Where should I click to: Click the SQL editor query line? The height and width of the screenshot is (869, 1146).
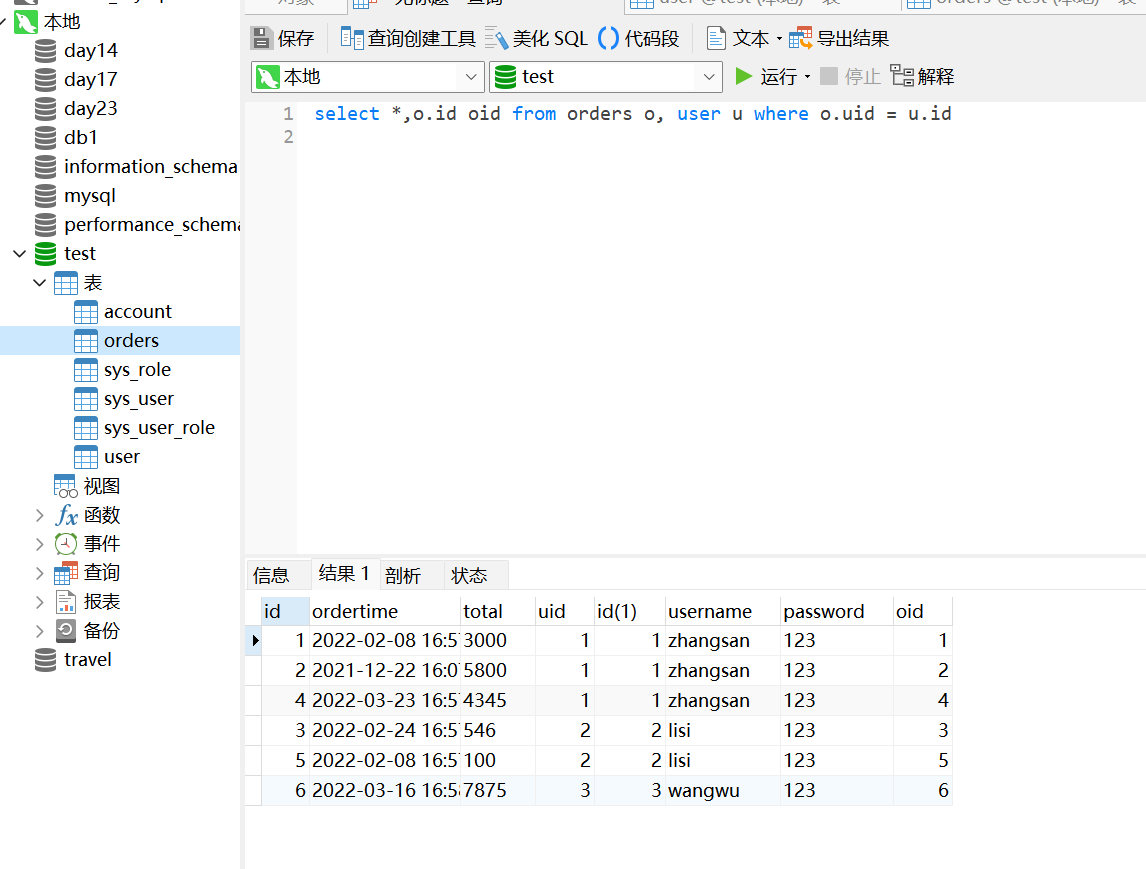point(633,114)
